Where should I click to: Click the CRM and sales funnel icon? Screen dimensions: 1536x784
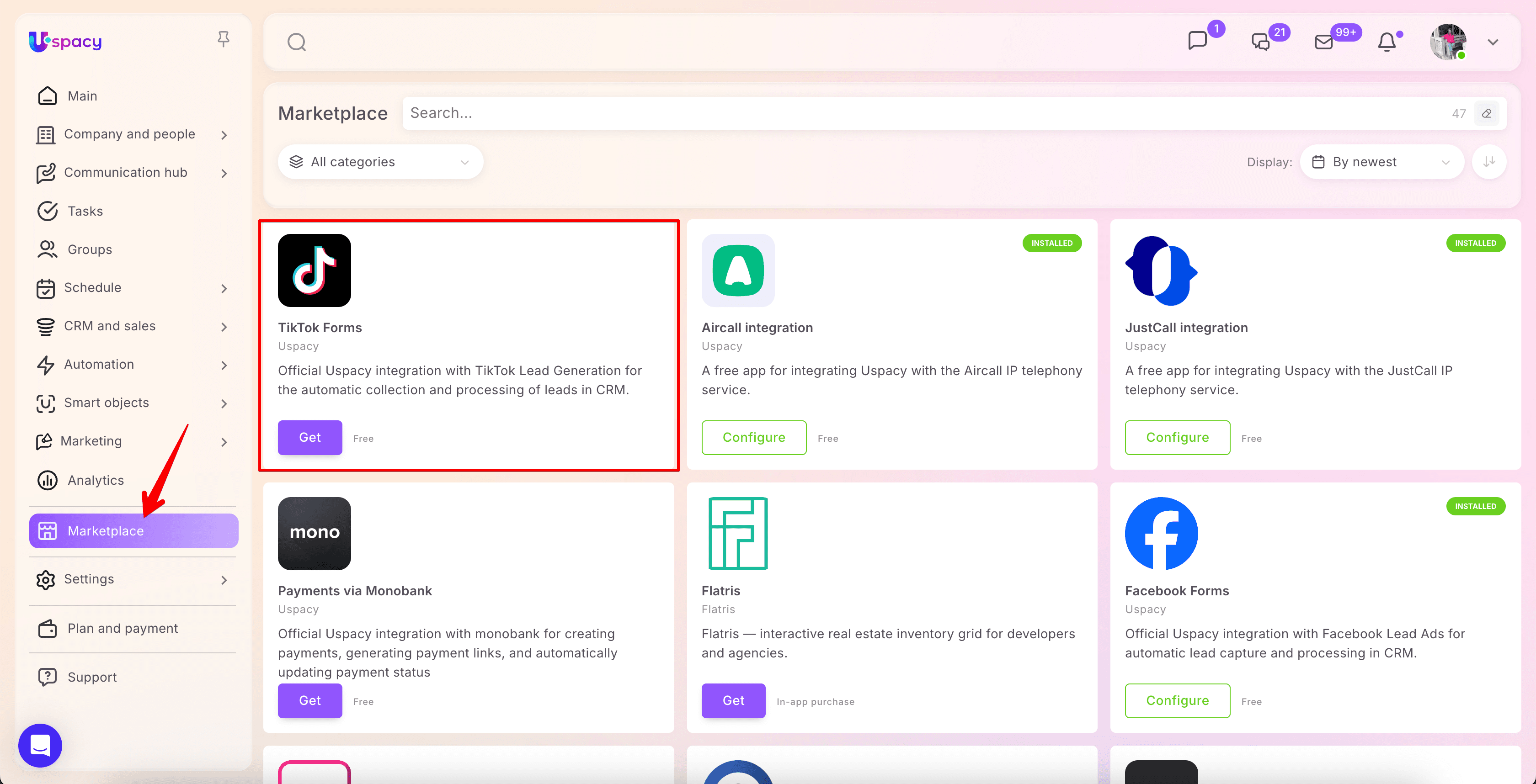[46, 327]
